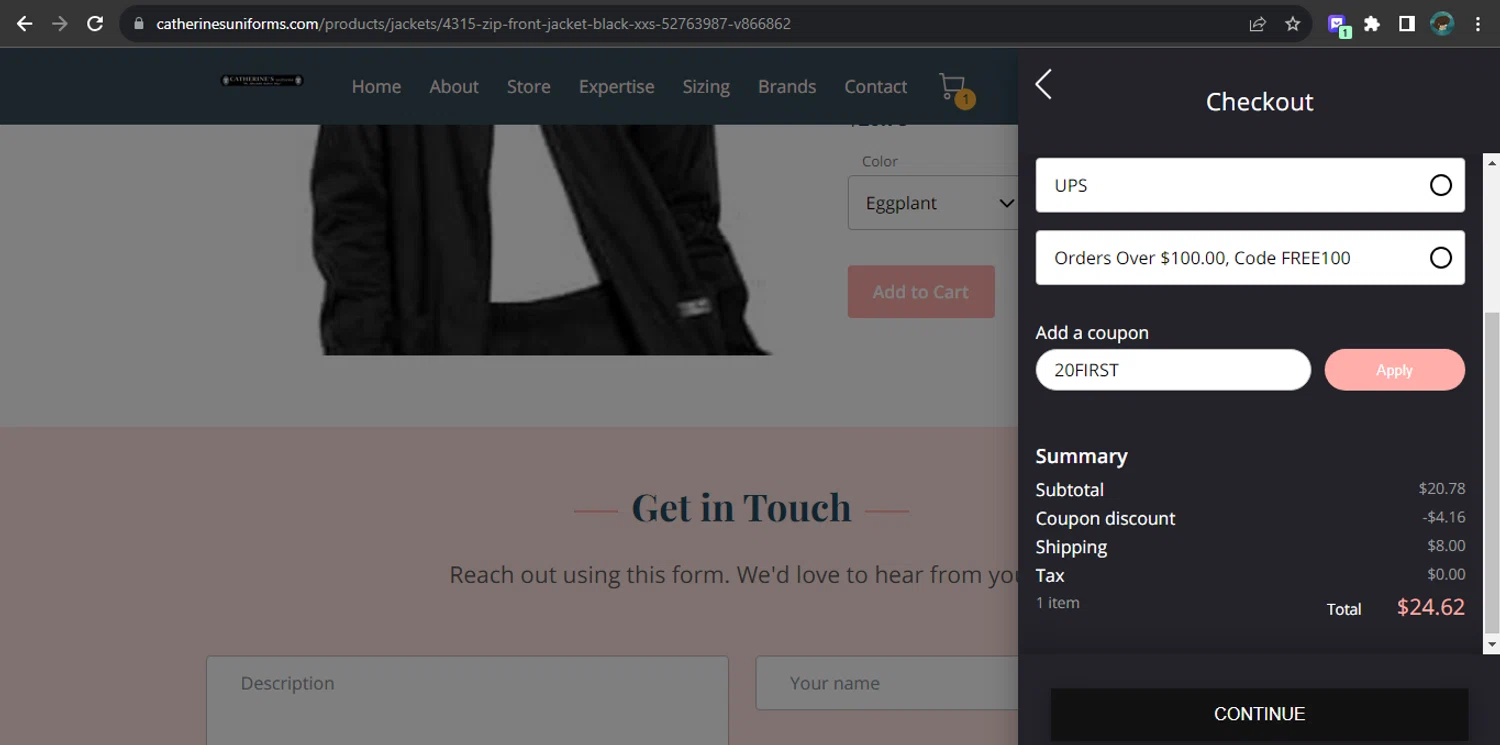1500x745 pixels.
Task: Reload the page
Action: point(95,24)
